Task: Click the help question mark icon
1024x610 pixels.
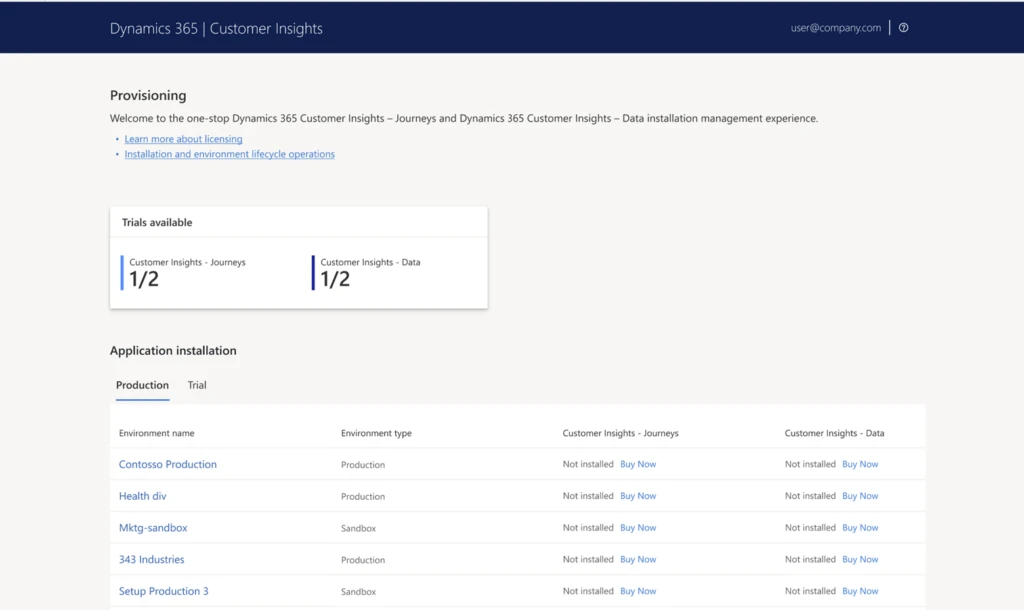Action: pos(904,28)
